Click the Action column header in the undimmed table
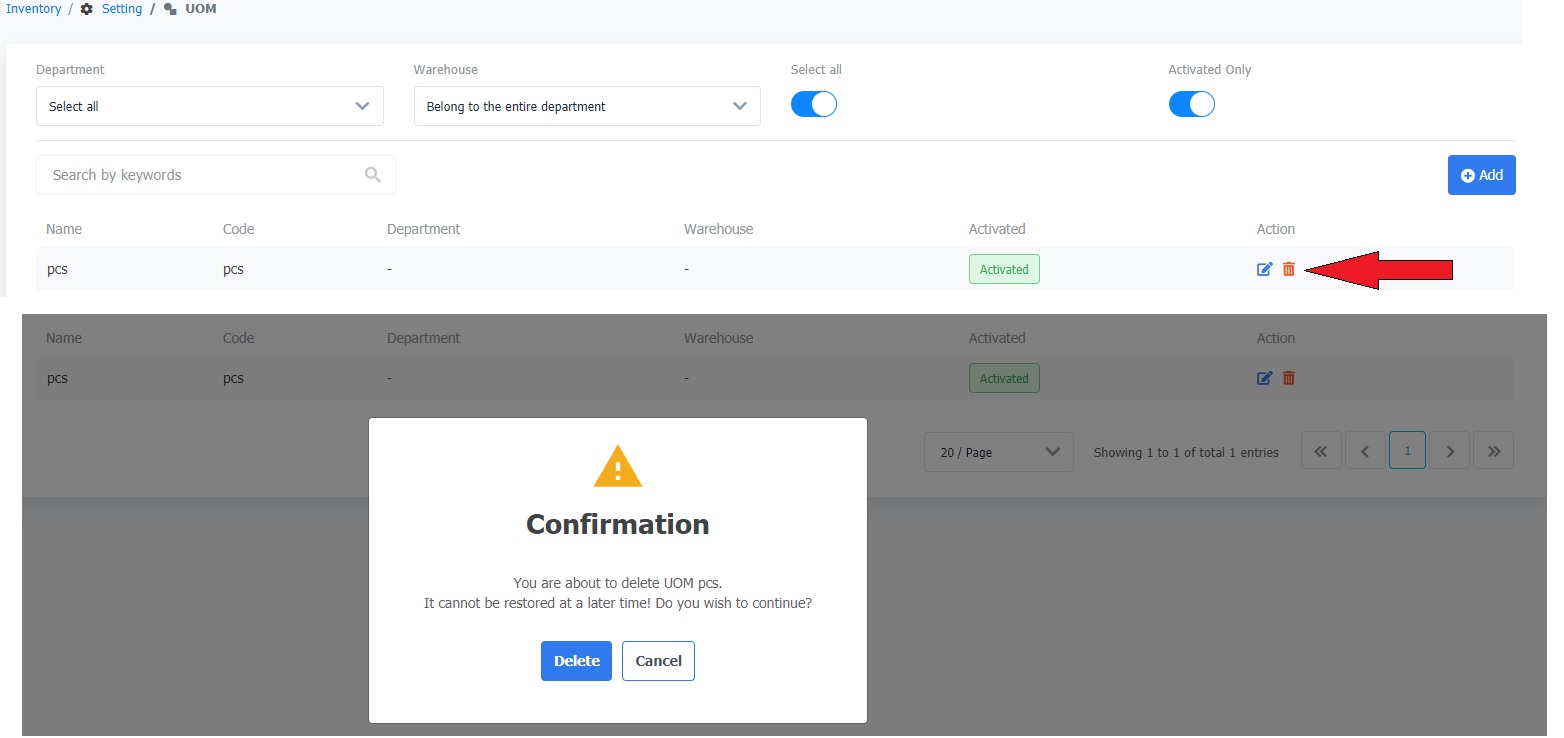The image size is (1564, 738). (x=1276, y=229)
